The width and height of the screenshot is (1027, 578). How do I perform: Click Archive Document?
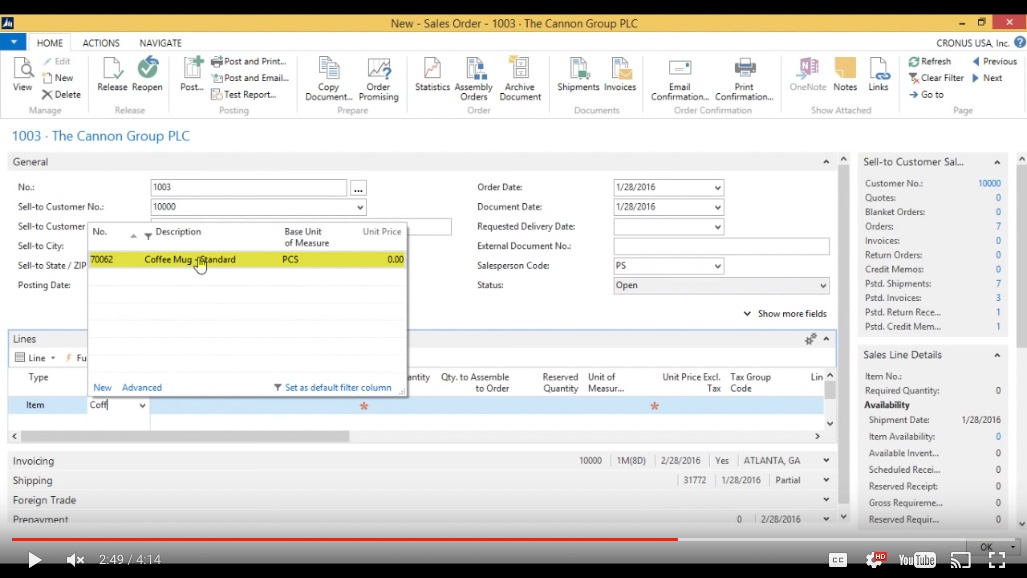click(520, 79)
